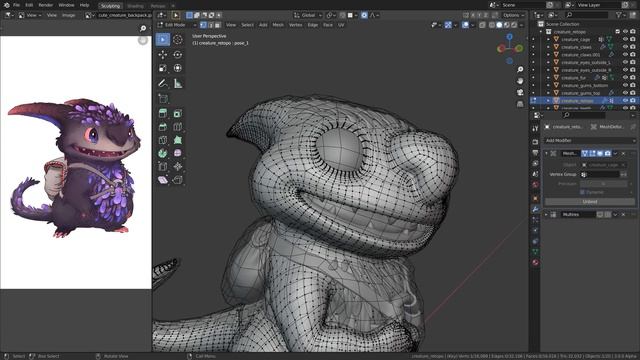Open the Global transform orientation dropdown
This screenshot has height=360, width=640.
tap(308, 15)
